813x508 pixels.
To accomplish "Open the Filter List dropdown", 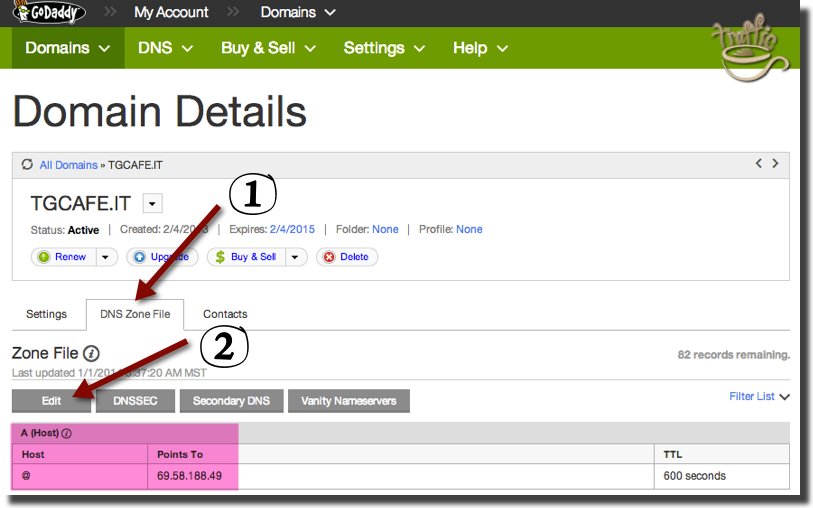I will pyautogui.click(x=759, y=397).
